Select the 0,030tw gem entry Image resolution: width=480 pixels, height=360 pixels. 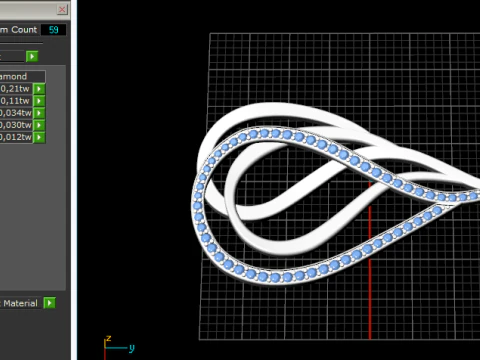pos(16,125)
